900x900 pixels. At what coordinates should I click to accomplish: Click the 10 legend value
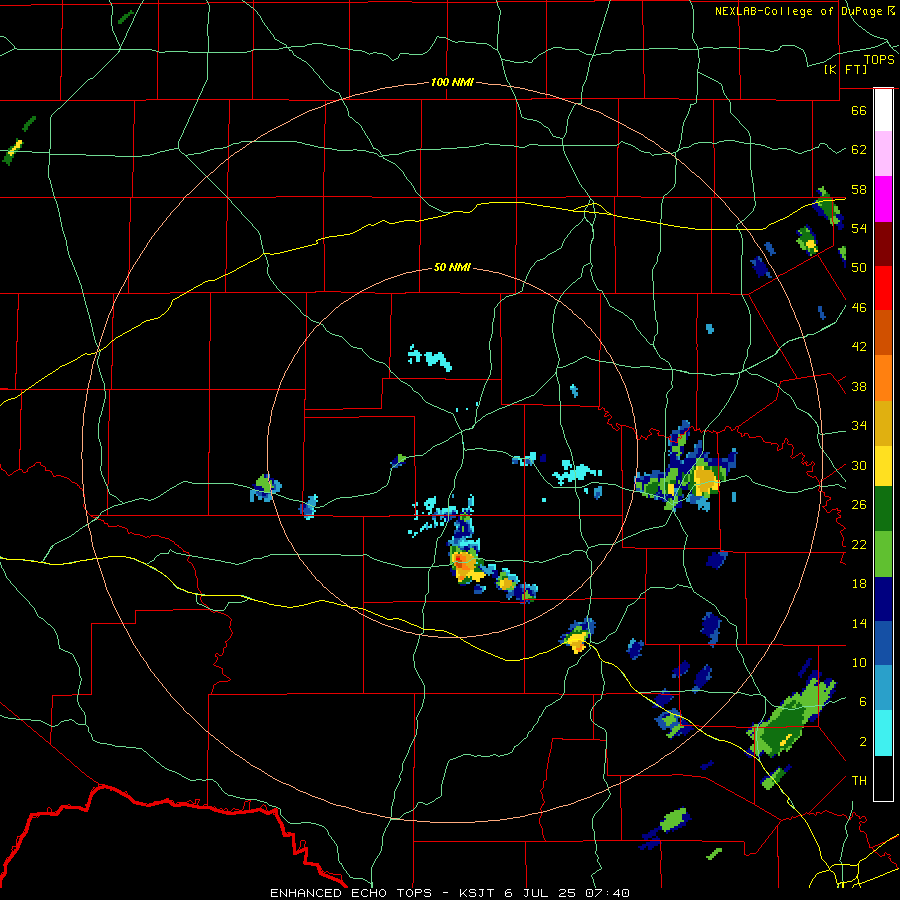(x=859, y=662)
